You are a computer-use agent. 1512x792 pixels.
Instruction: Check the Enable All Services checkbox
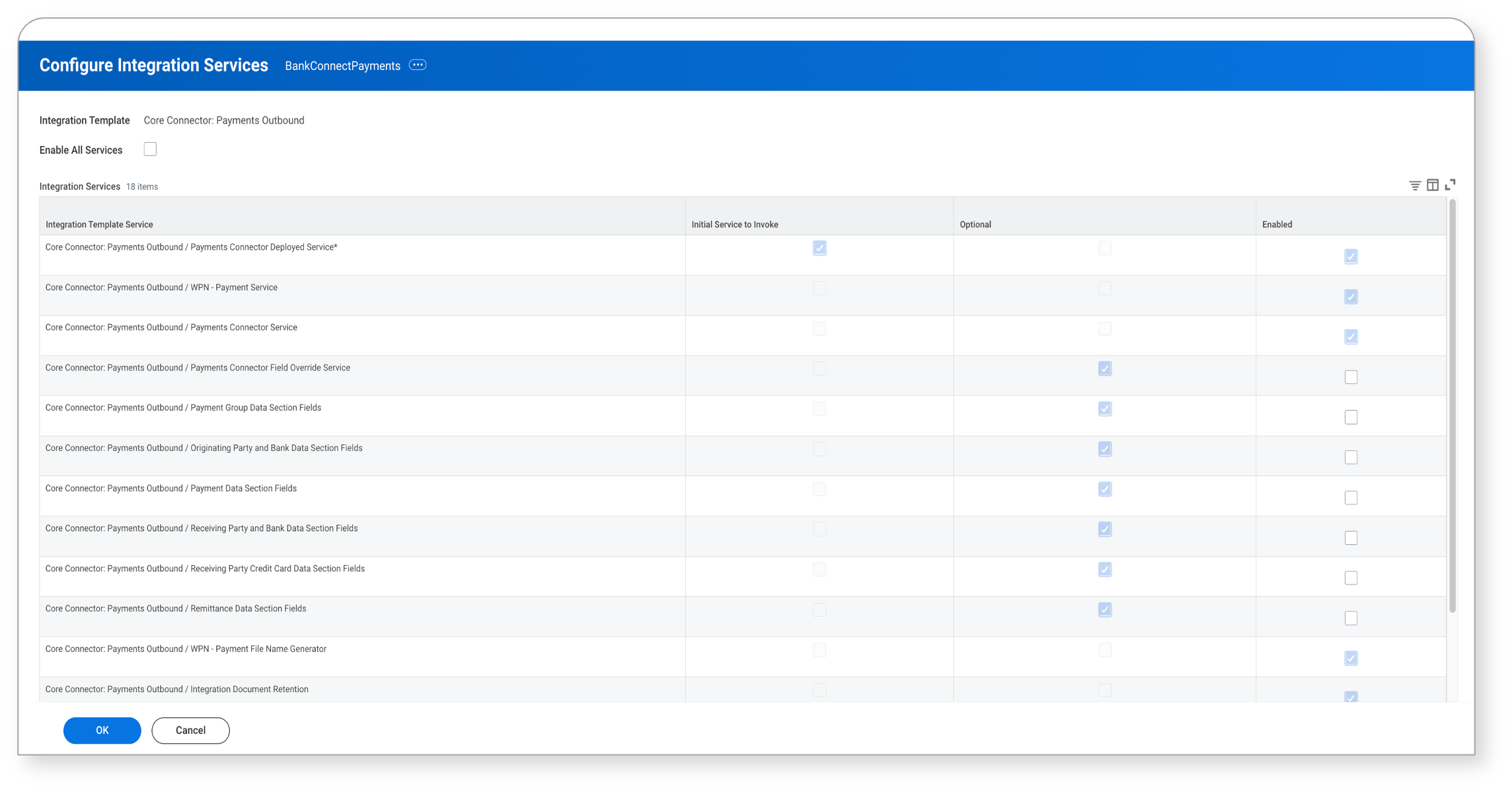(150, 149)
